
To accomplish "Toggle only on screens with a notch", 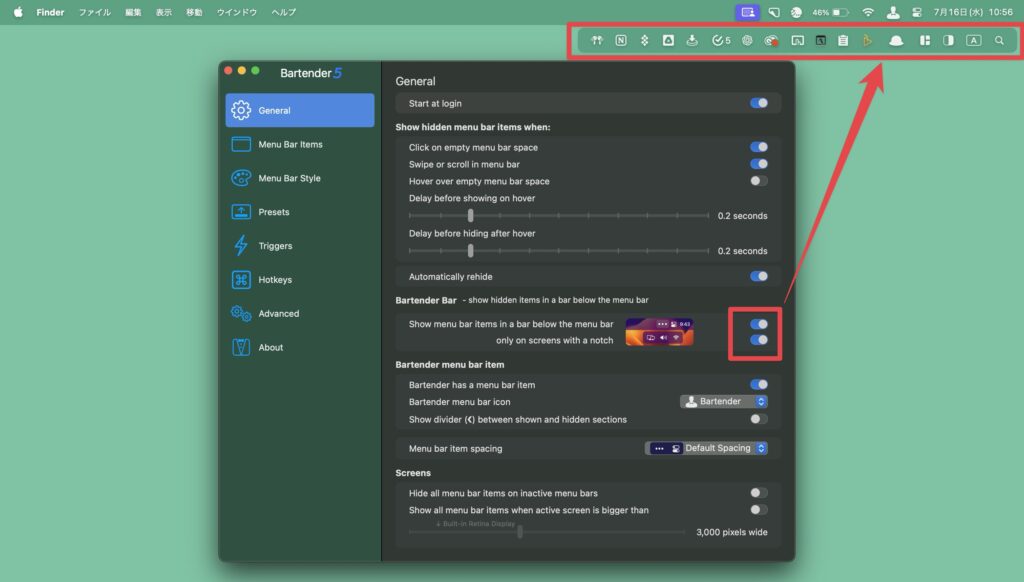I will point(759,340).
